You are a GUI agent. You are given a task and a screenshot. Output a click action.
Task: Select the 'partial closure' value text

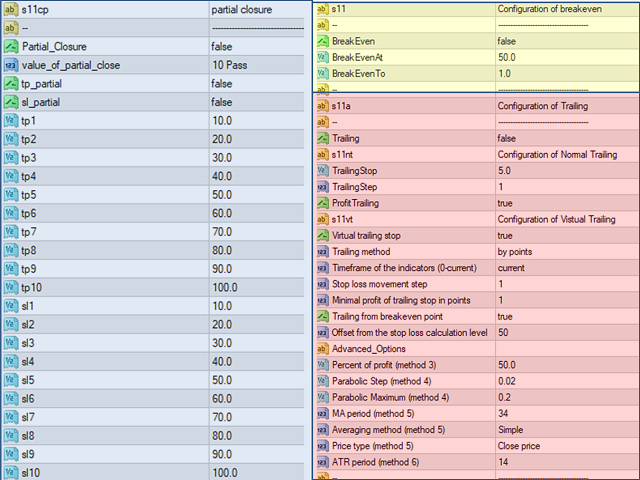pyautogui.click(x=241, y=10)
